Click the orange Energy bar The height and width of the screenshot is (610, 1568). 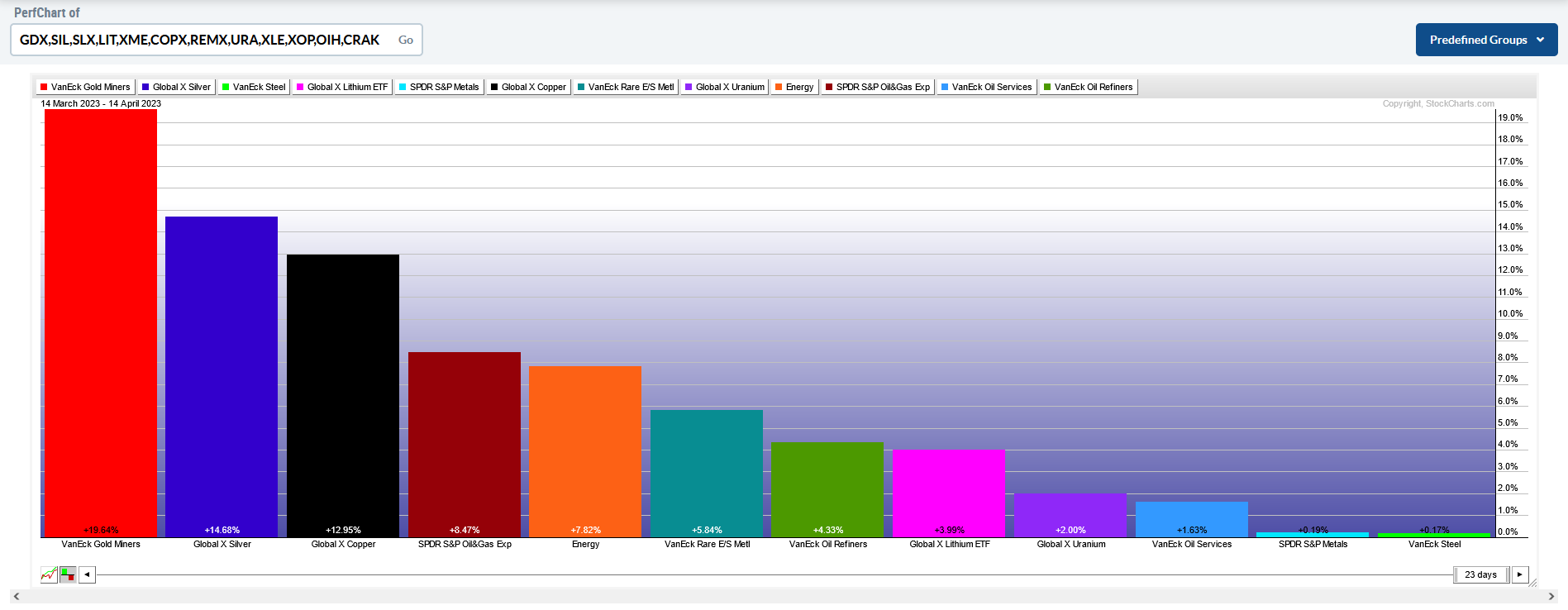[585, 451]
